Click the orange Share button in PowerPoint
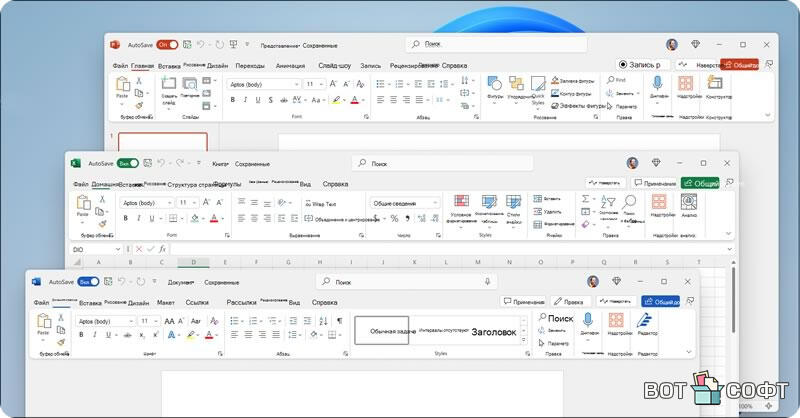Image resolution: width=800 pixels, height=418 pixels. pos(740,65)
